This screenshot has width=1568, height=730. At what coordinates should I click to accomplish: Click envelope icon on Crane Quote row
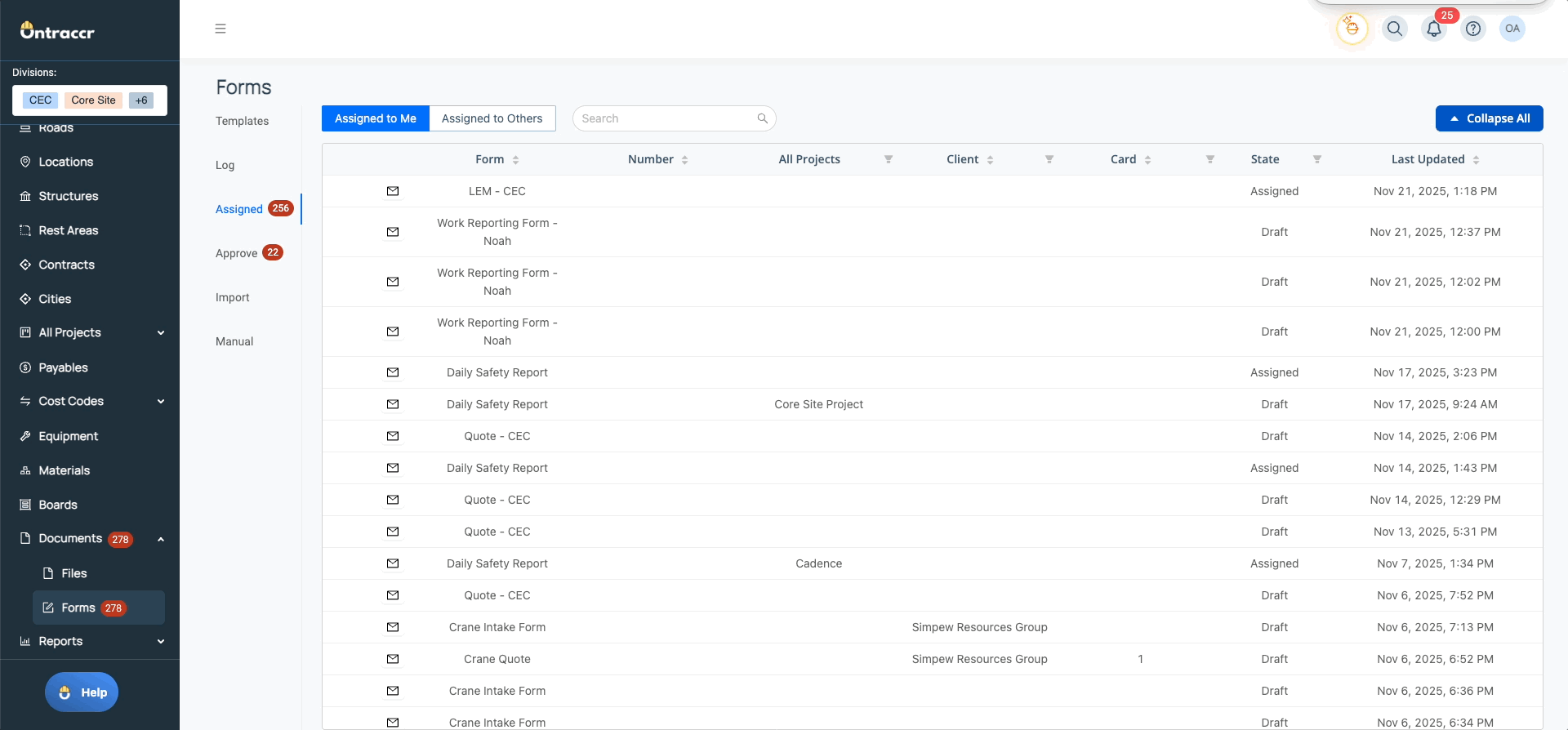pyautogui.click(x=393, y=659)
